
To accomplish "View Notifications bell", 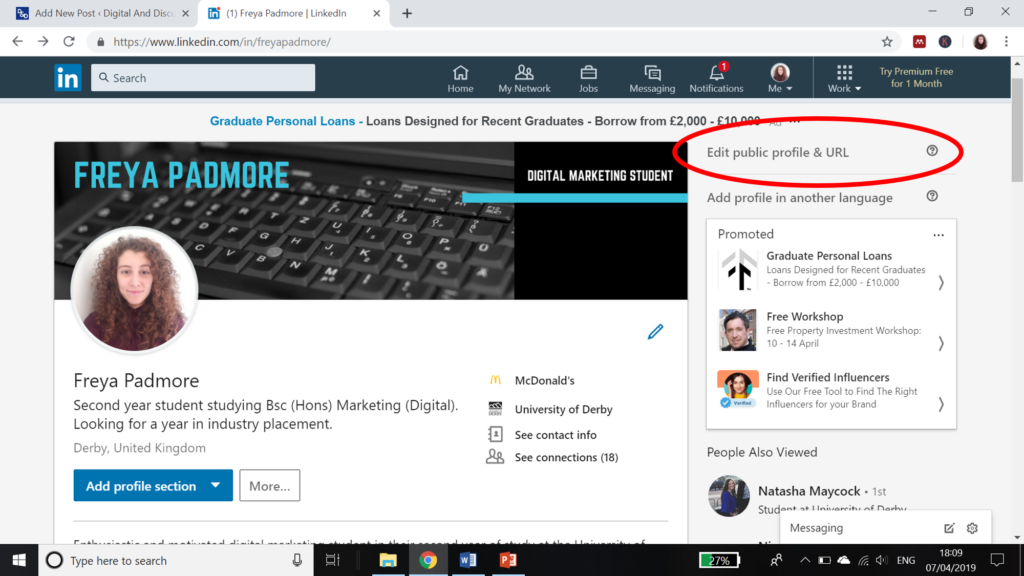I will [716, 79].
